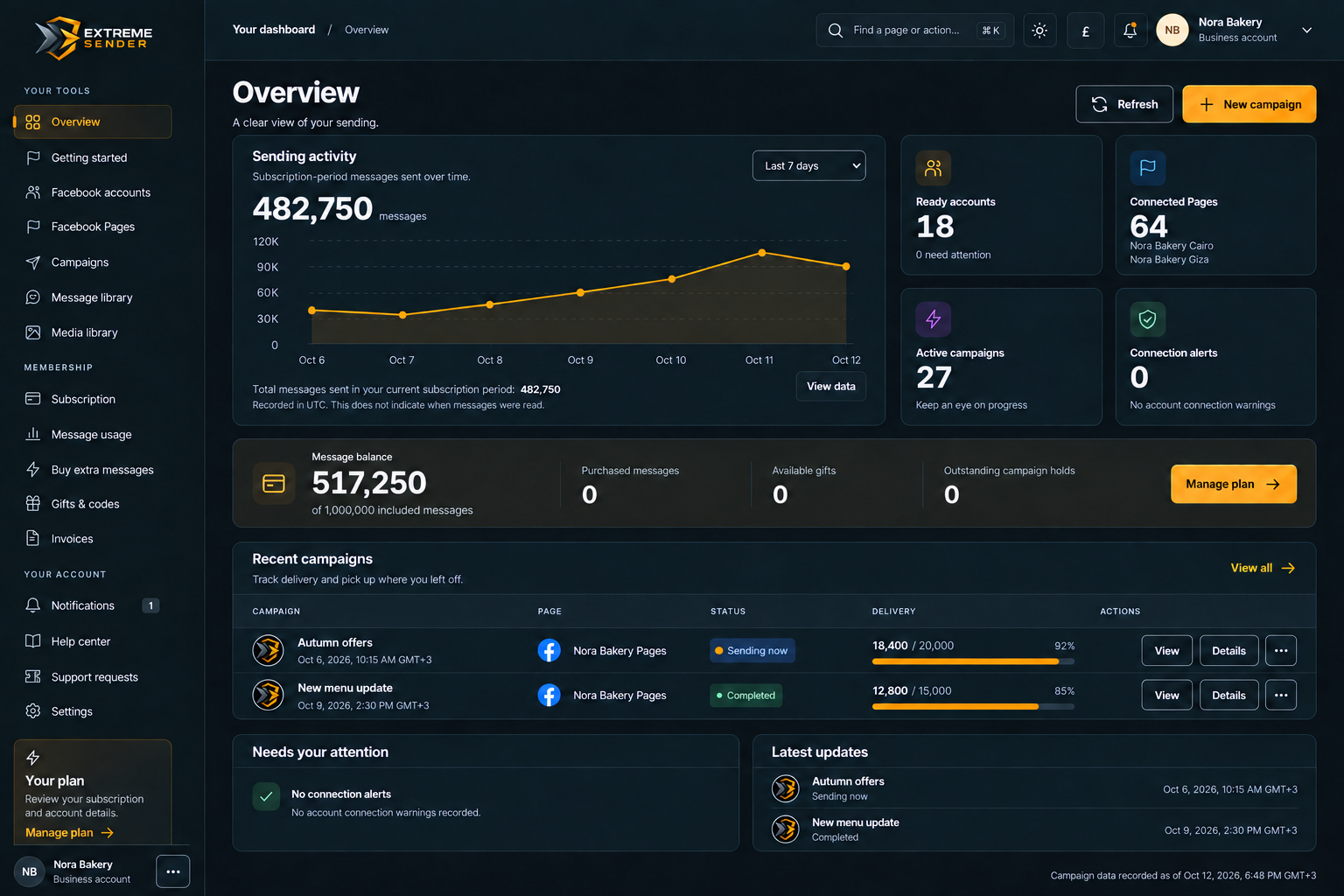Viewport: 1344px width, 896px height.
Task: Open the pound currency selector
Action: (x=1085, y=31)
